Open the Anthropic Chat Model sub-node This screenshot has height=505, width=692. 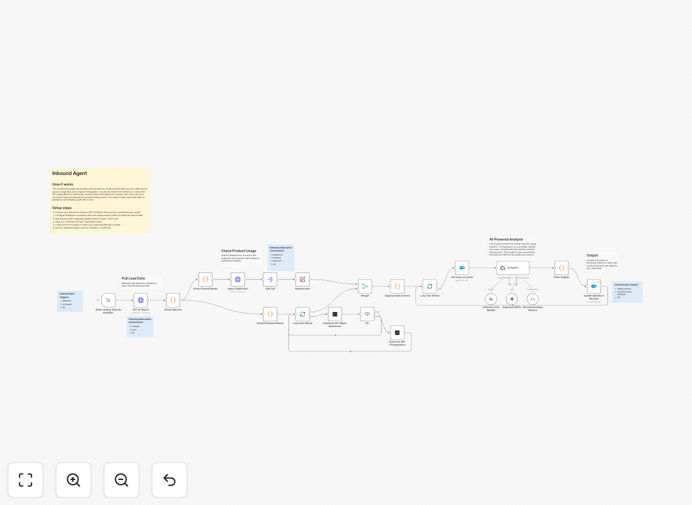point(491,299)
